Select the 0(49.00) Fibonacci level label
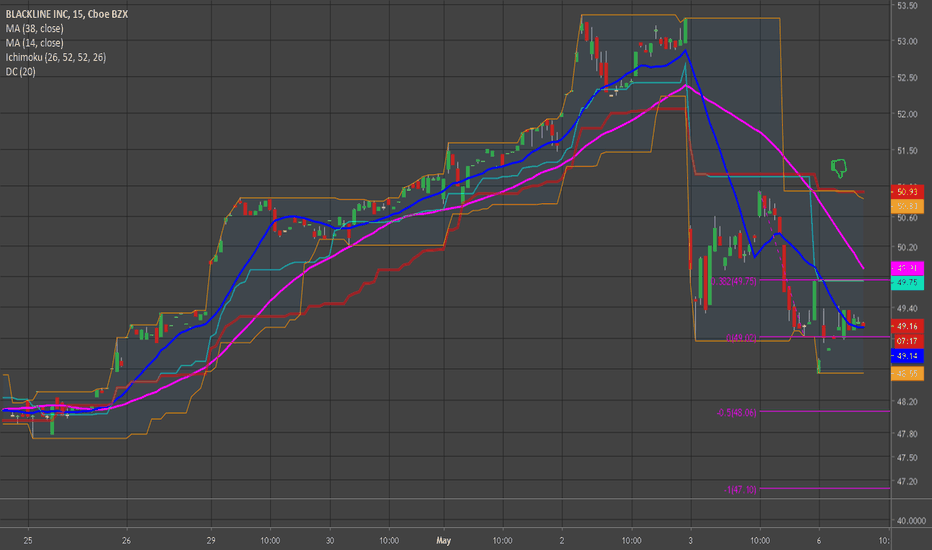The height and width of the screenshot is (550, 932). click(x=741, y=338)
